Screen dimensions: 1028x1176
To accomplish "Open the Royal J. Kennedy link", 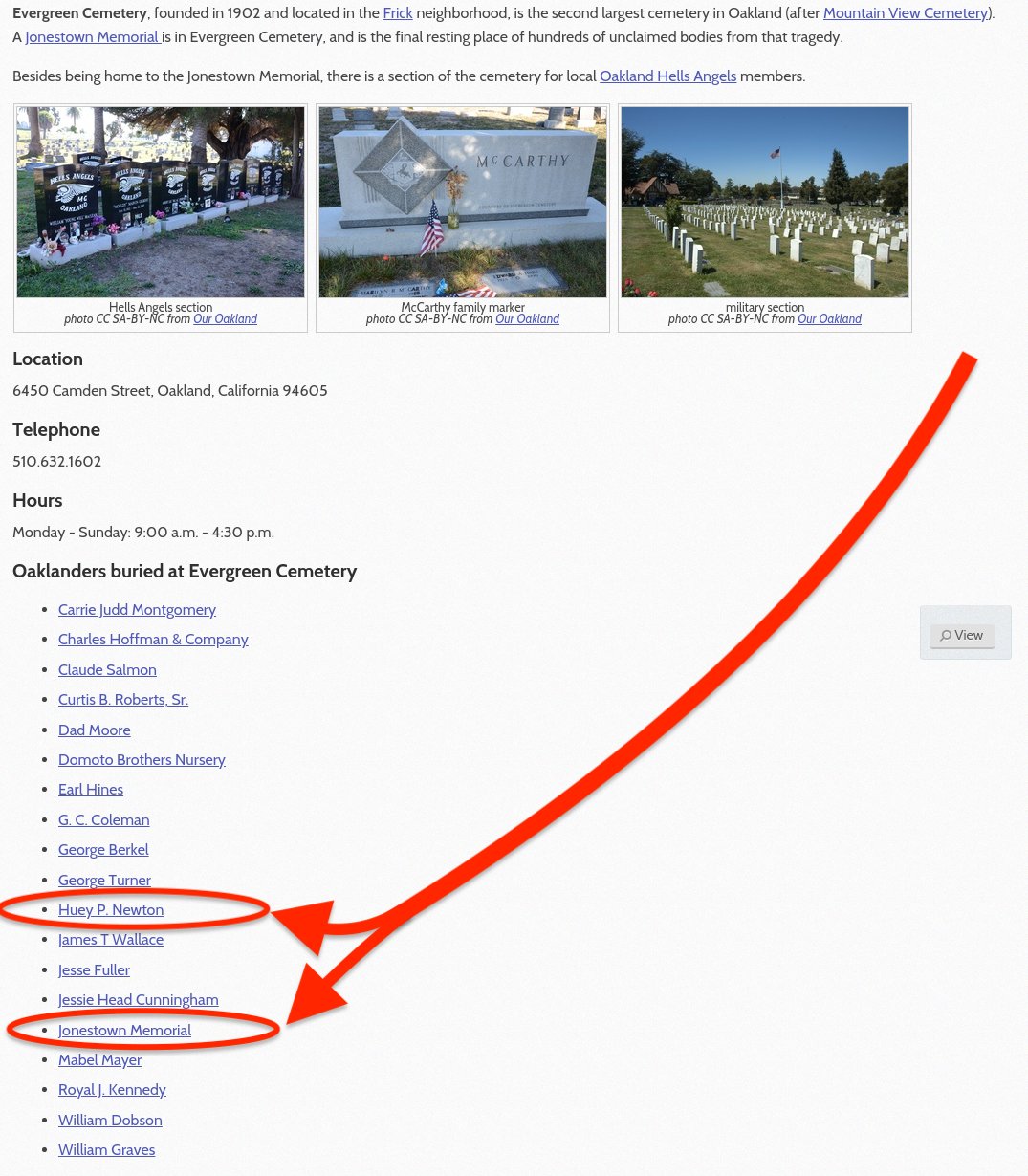I will click(x=112, y=1090).
